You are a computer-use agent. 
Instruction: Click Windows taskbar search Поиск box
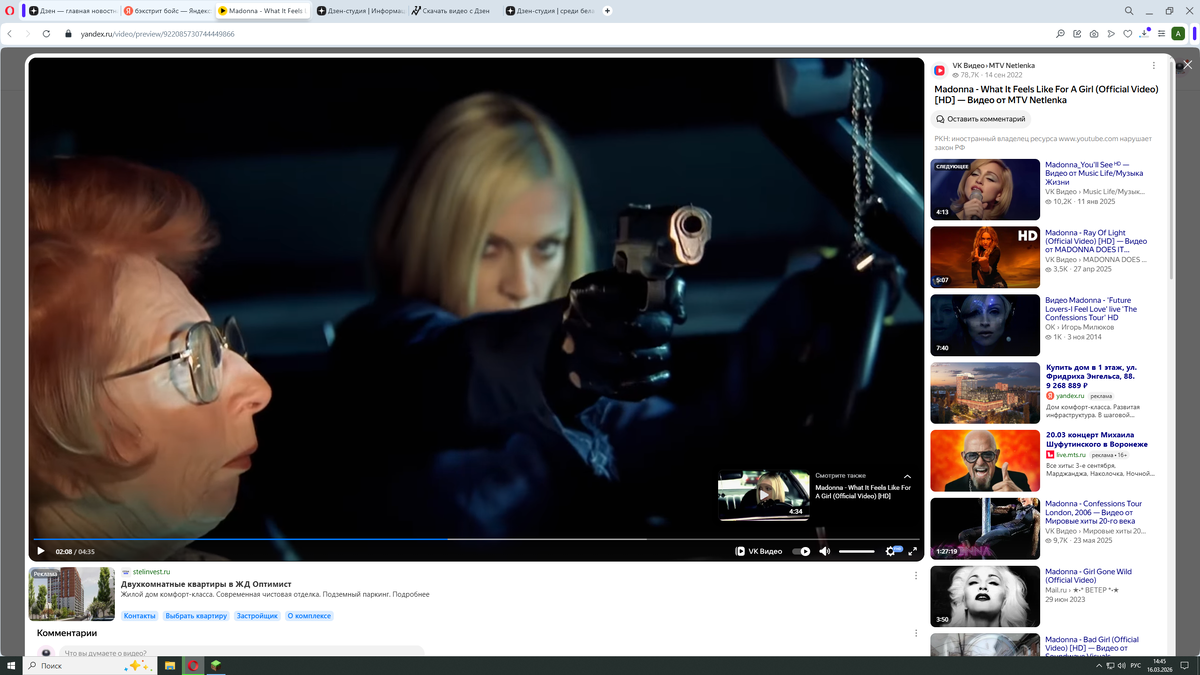click(90, 665)
